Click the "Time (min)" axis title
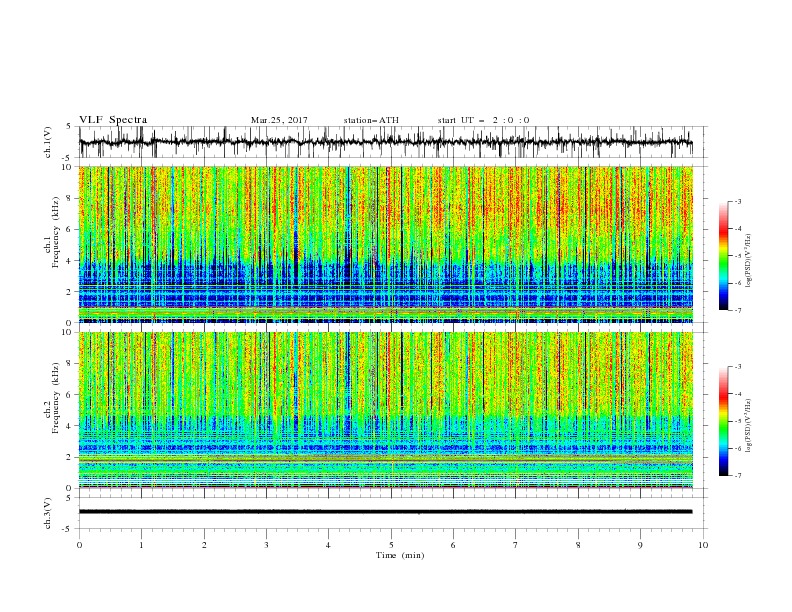Screen dimensions: 792x612 pos(400,555)
